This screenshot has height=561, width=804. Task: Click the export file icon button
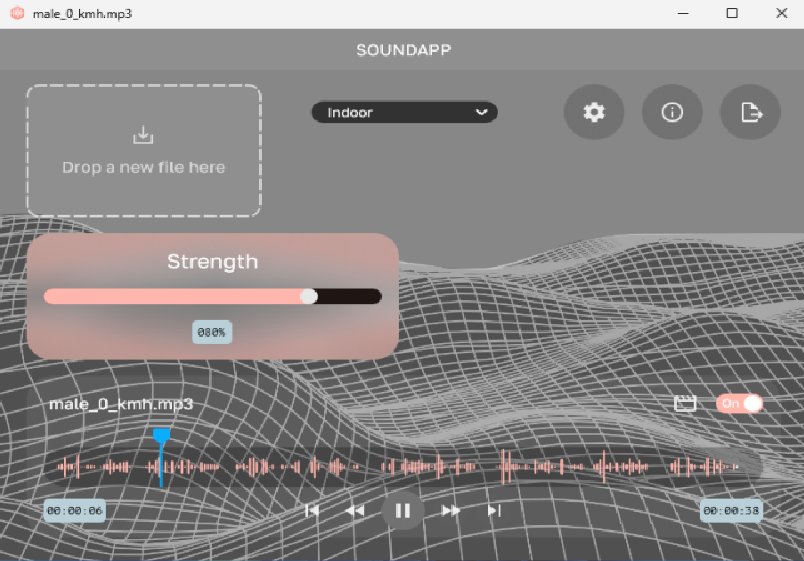(x=751, y=112)
